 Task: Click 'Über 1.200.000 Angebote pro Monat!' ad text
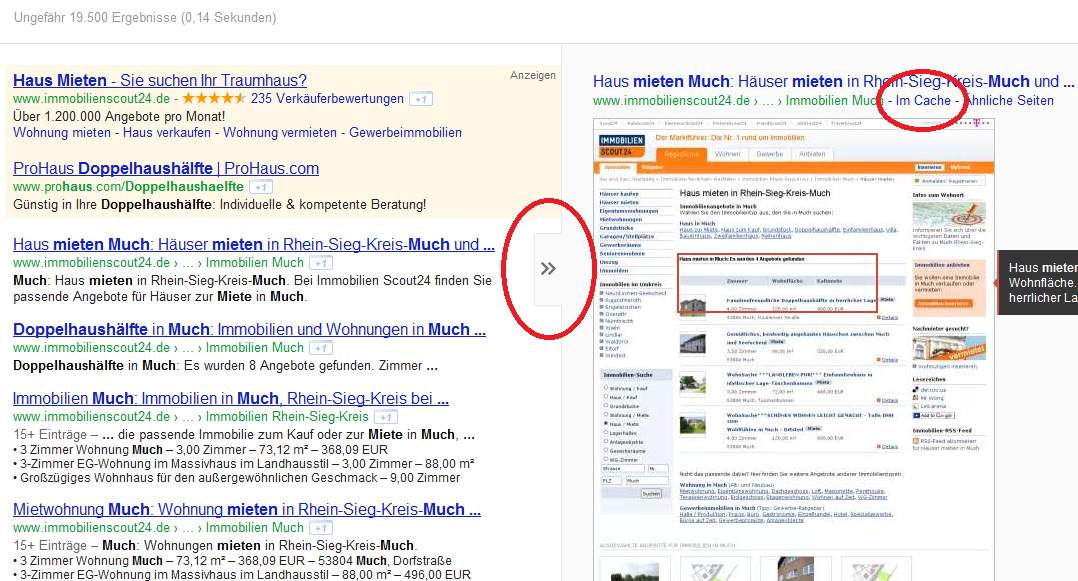[119, 116]
